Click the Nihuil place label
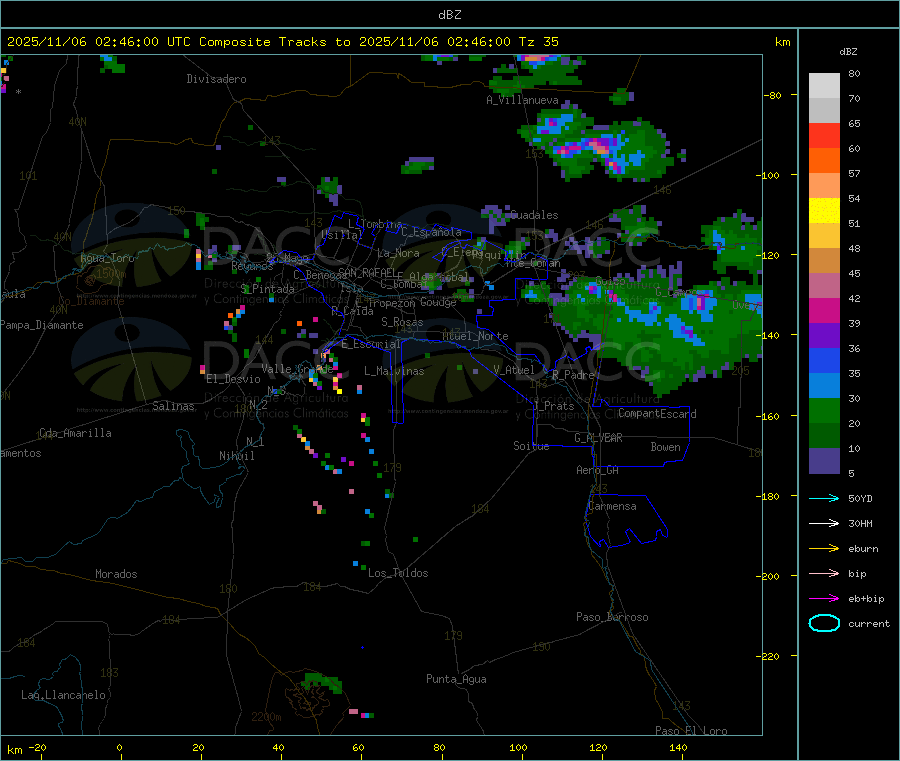The height and width of the screenshot is (761, 900). click(x=236, y=456)
